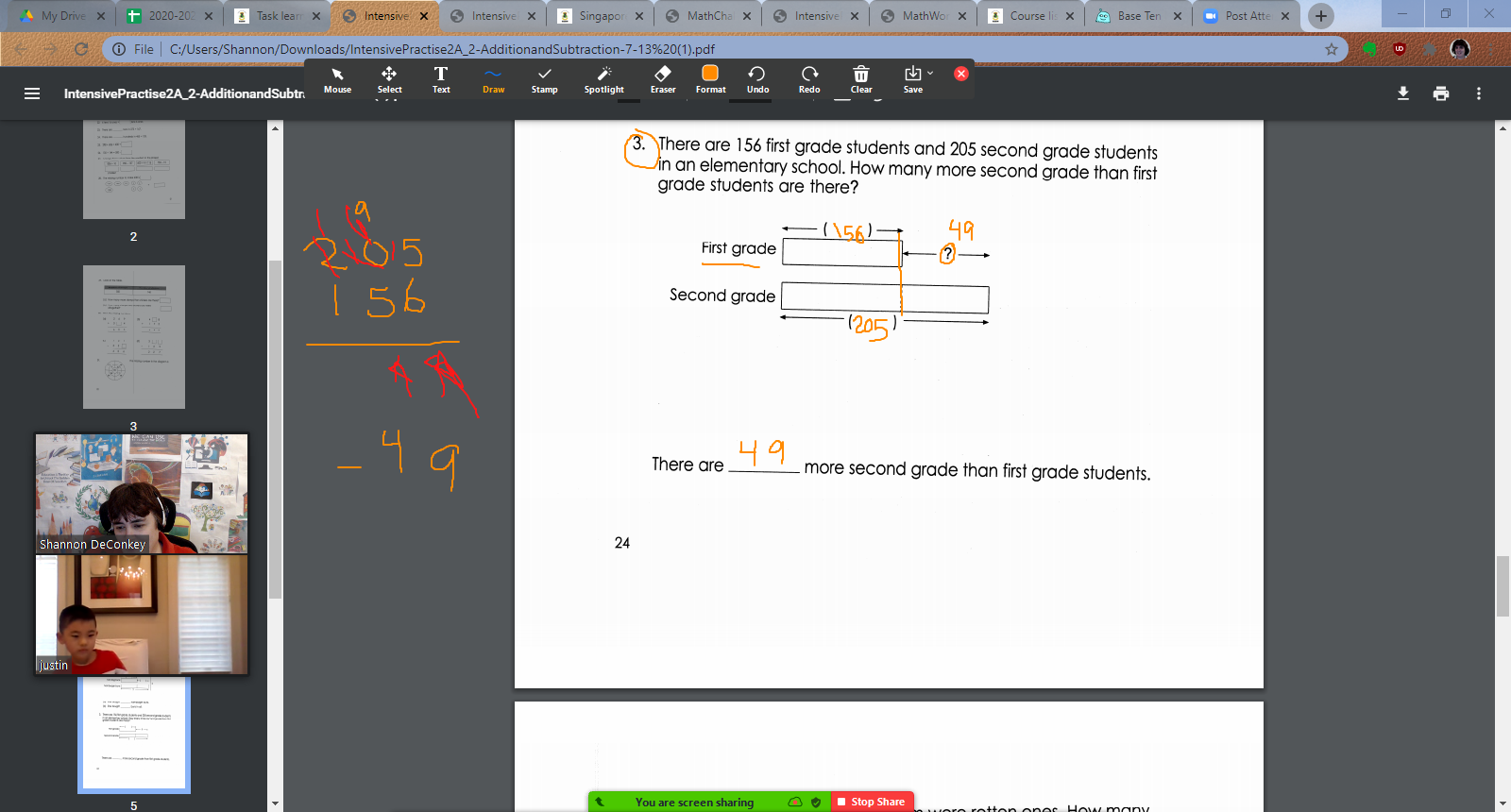Close the My Drive tab
Viewport: 1511px width, 812px height.
(101, 16)
